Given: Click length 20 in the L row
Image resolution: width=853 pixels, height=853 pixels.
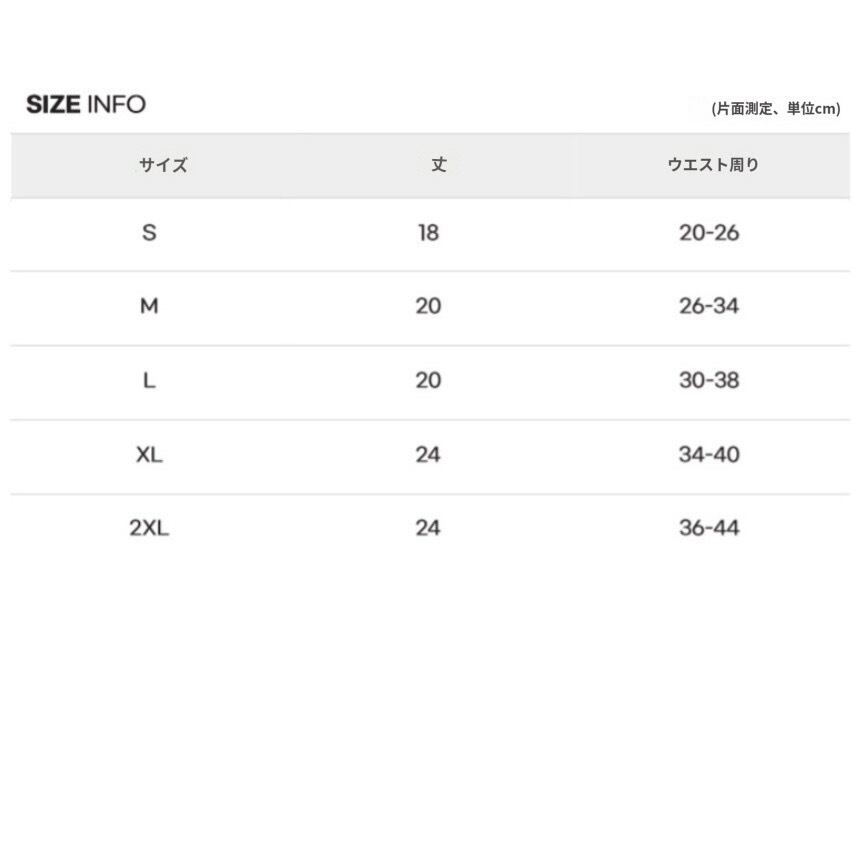Looking at the screenshot, I should [x=428, y=381].
